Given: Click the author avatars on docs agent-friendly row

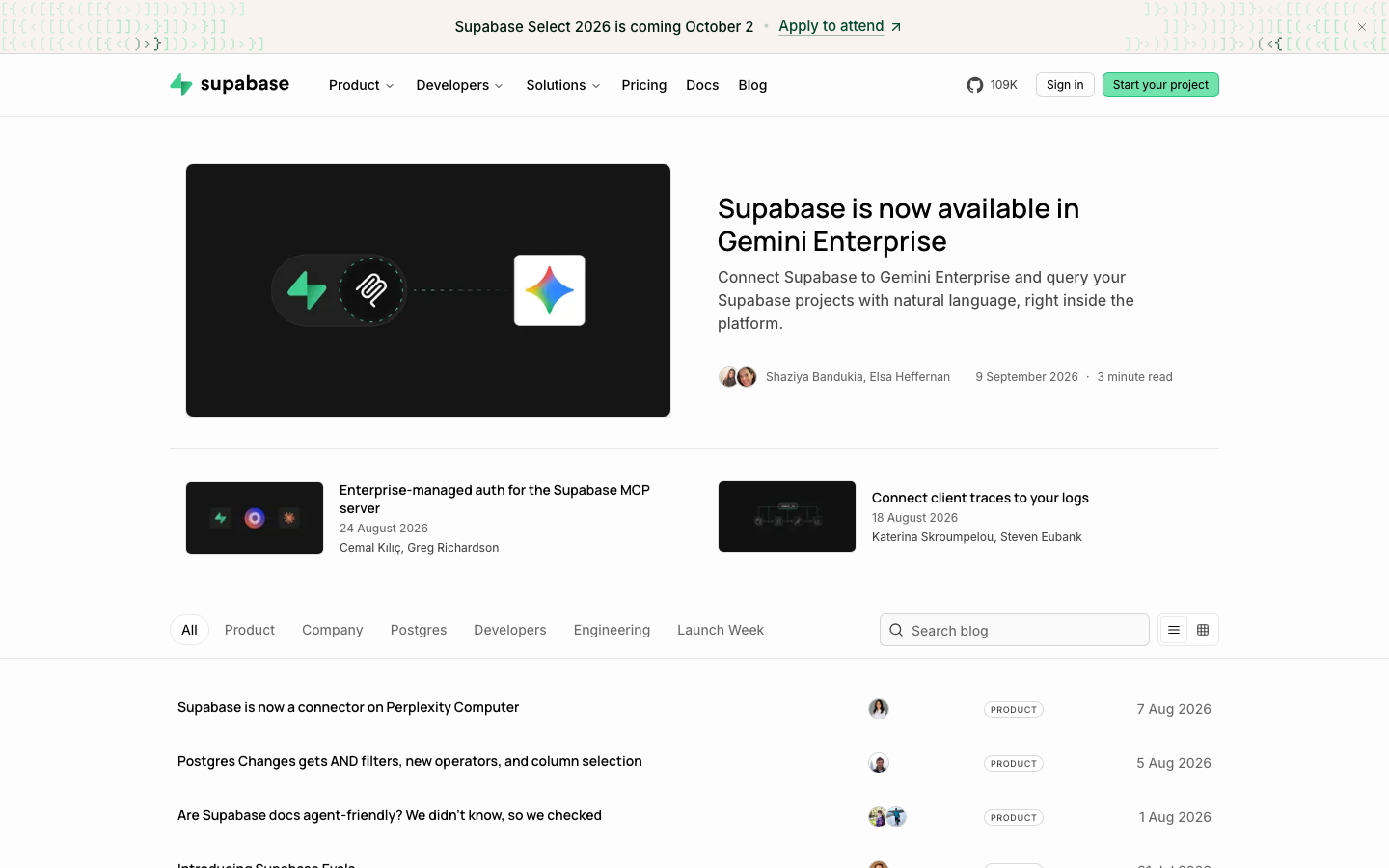Looking at the screenshot, I should coord(887,817).
